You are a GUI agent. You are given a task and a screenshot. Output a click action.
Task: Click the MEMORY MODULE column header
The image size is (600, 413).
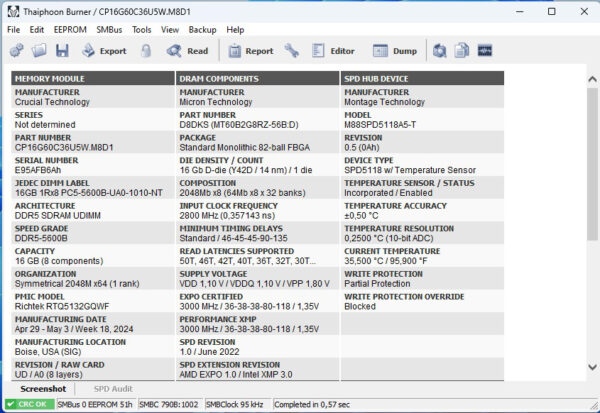pos(93,78)
